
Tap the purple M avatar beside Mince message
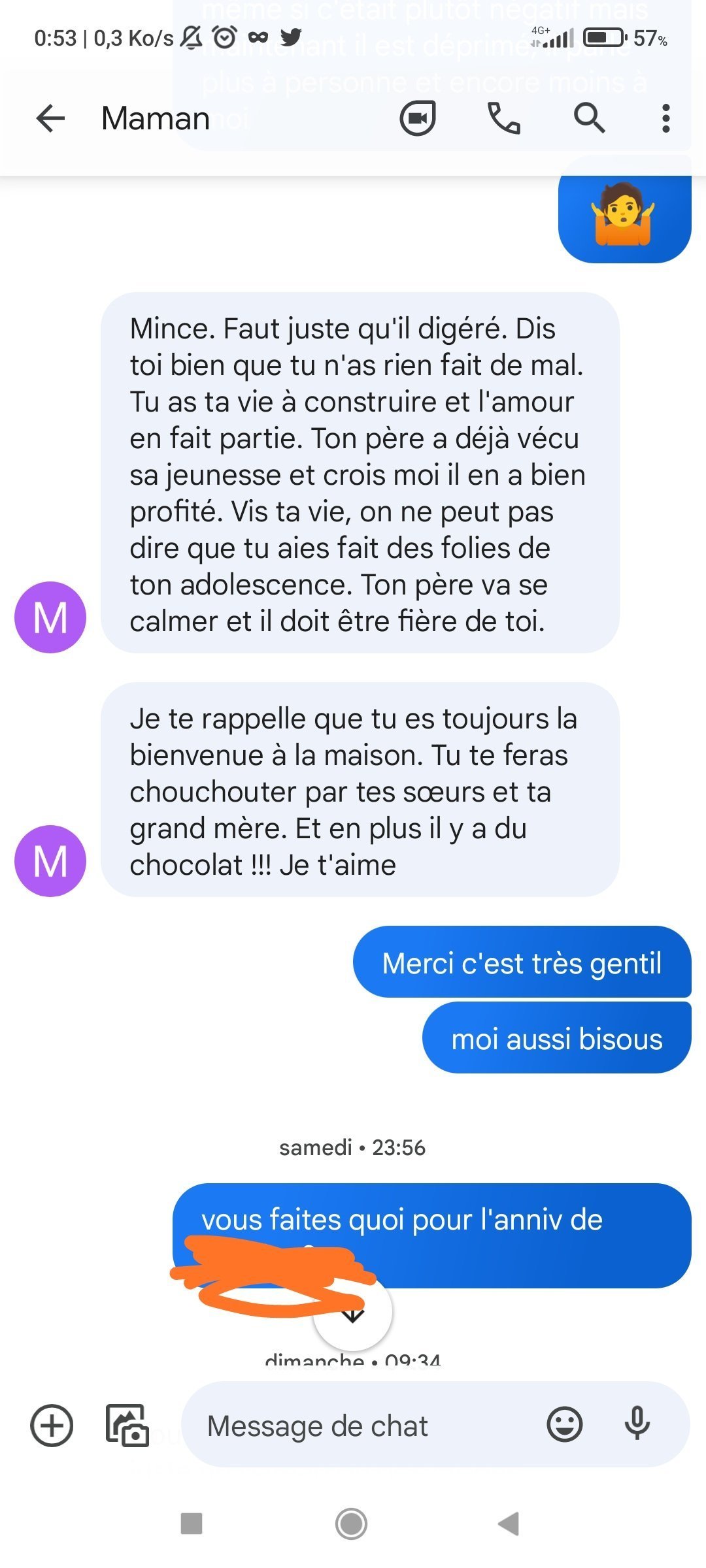[x=50, y=617]
